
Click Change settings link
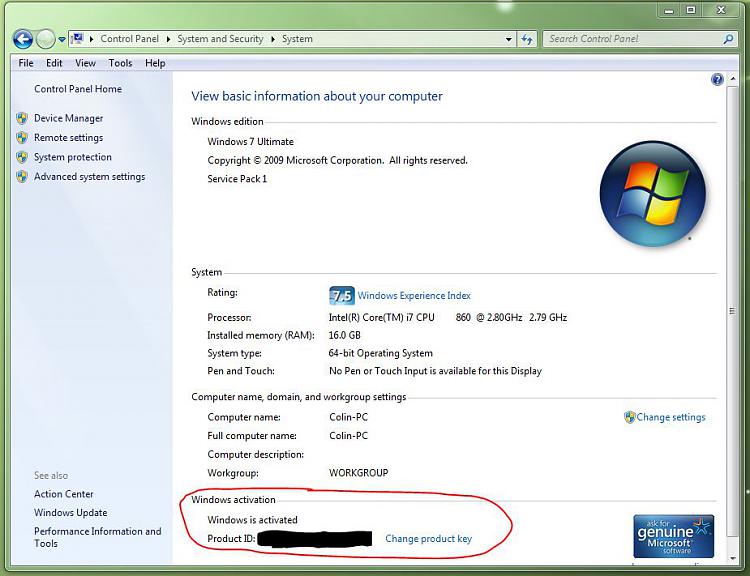point(671,417)
